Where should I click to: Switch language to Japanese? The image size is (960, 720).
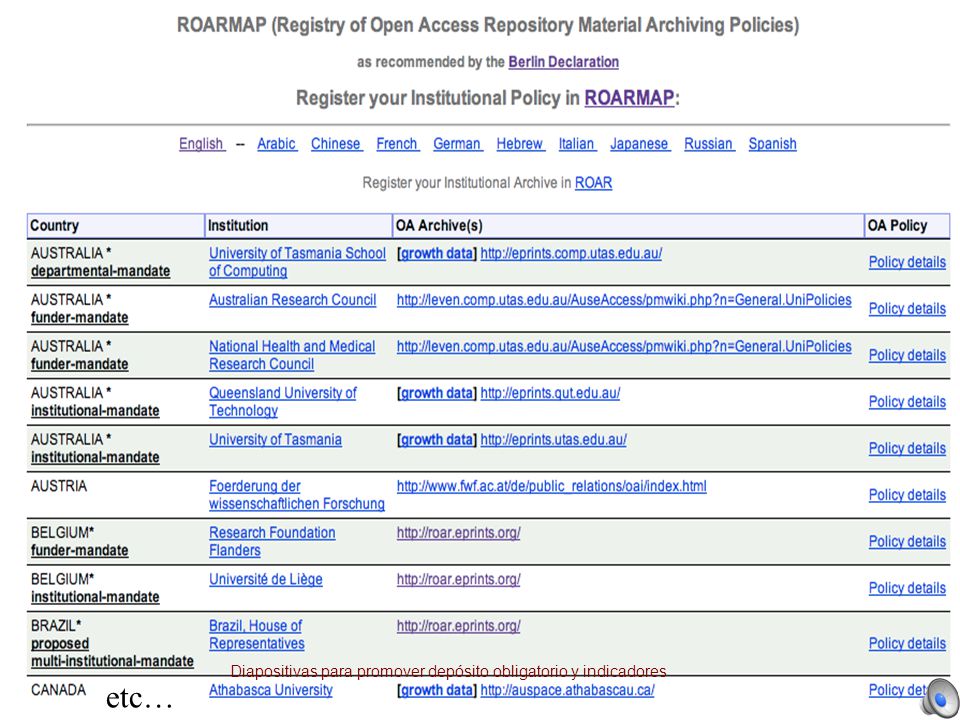coord(640,144)
